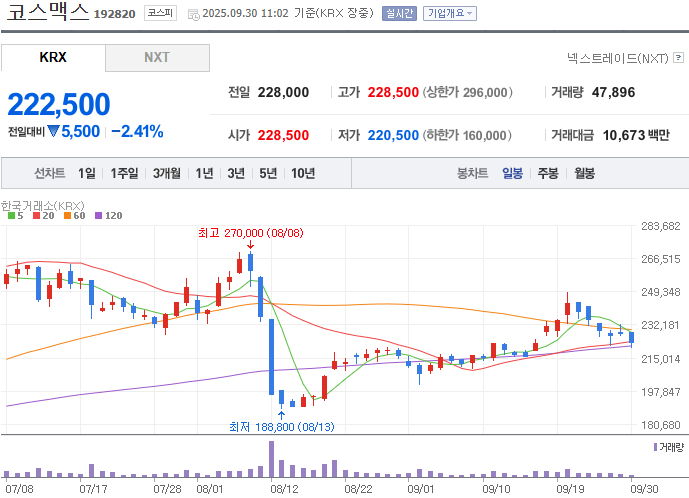Click the purple 120-day moving average swatch
This screenshot has width=689, height=498.
(98, 215)
